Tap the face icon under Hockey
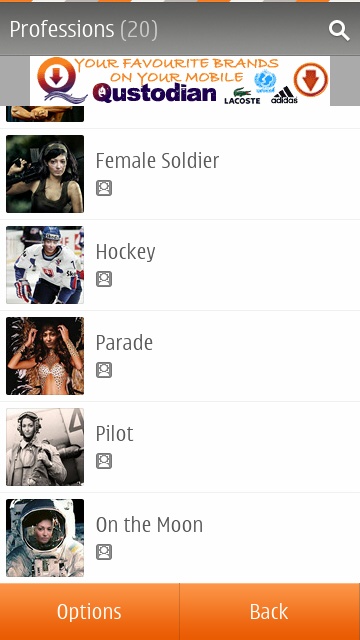Screen dimensions: 360x640 pos(104,279)
